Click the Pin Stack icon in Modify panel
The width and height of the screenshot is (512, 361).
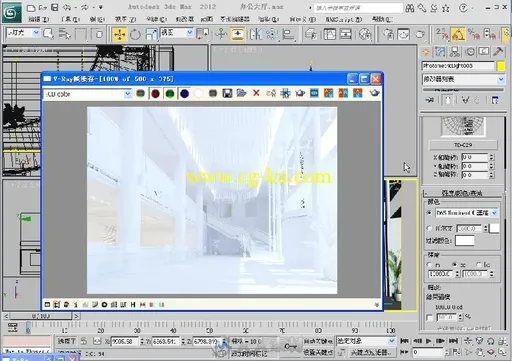[430, 100]
